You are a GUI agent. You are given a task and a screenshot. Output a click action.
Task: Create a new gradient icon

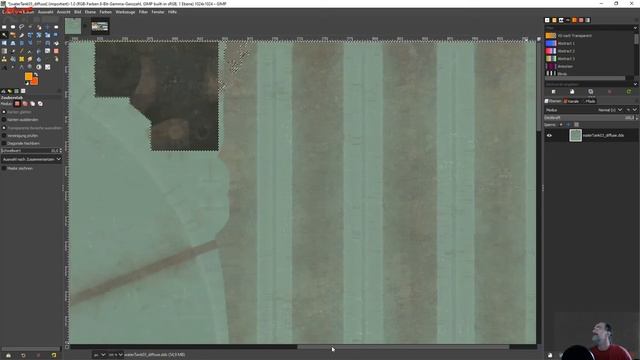pos(572,92)
